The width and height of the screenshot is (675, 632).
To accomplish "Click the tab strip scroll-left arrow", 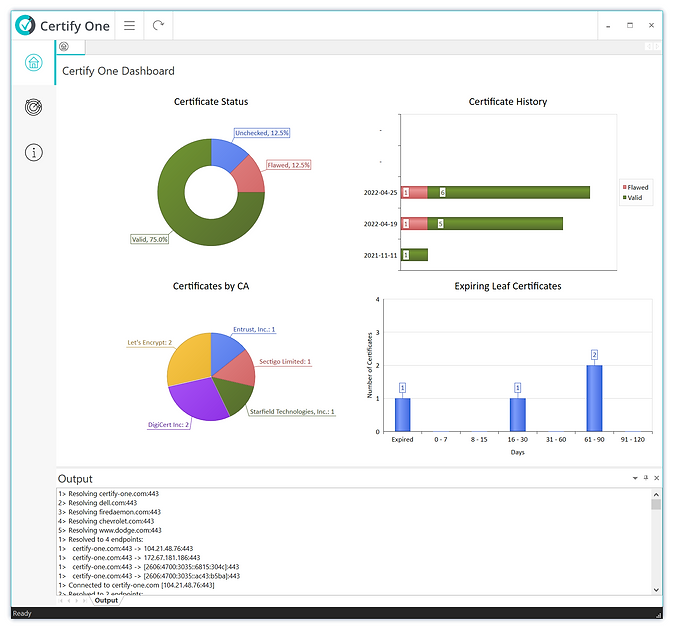I will pos(648,46).
